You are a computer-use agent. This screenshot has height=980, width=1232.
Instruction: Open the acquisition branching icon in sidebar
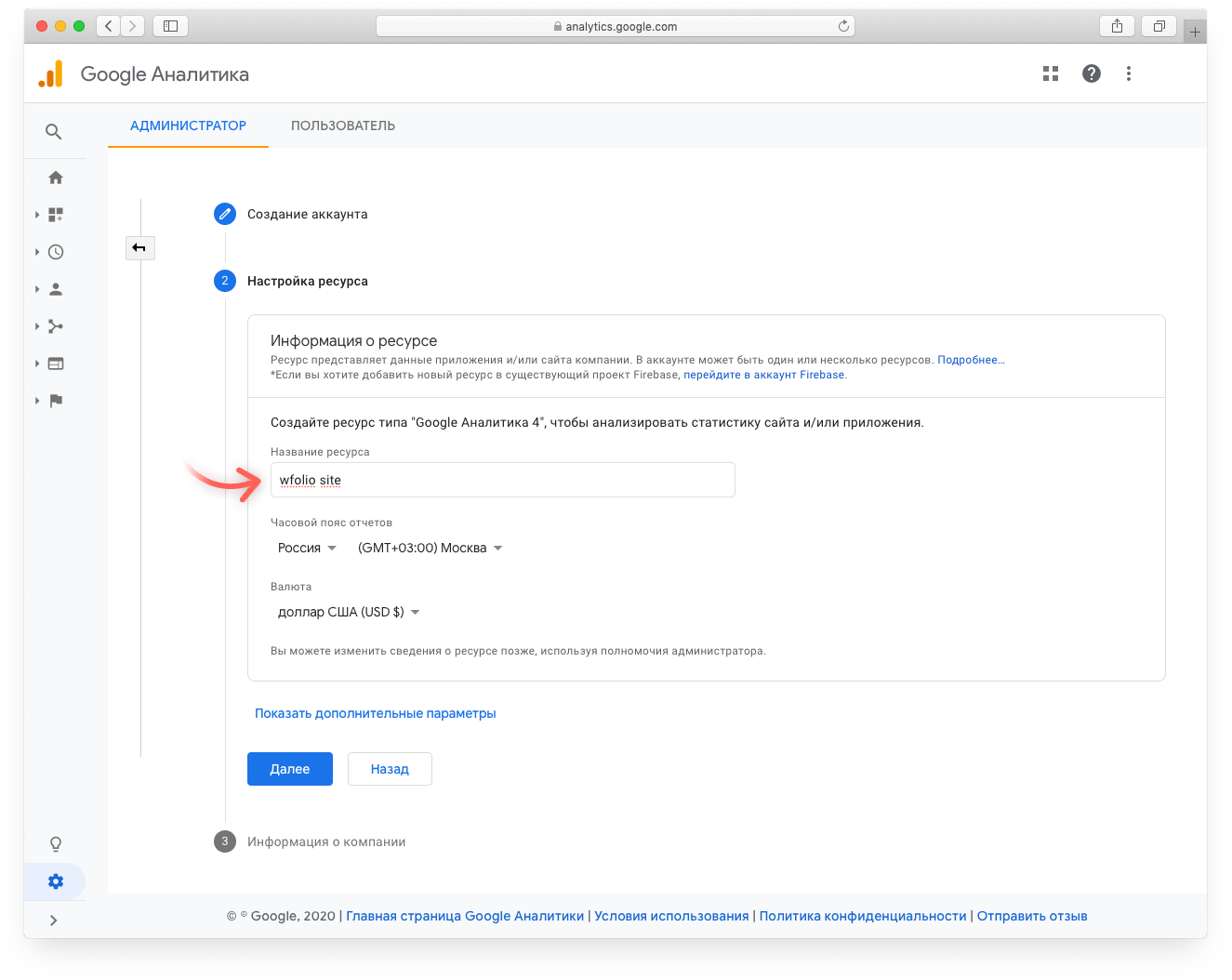(x=56, y=326)
